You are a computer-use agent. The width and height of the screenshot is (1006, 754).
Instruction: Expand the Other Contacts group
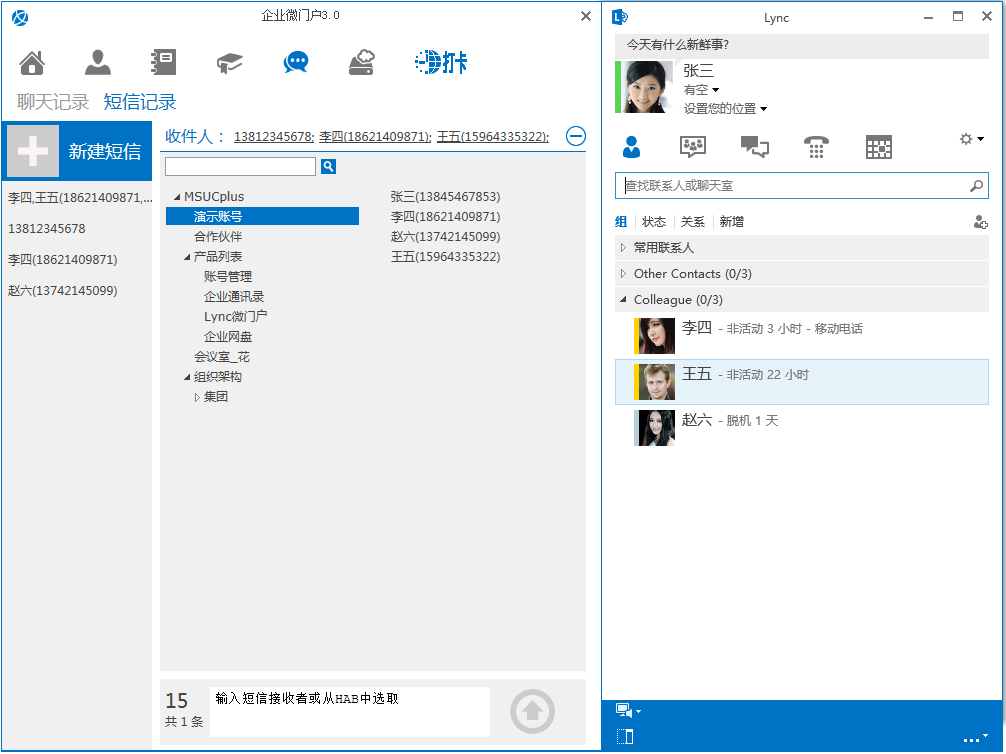click(x=623, y=274)
